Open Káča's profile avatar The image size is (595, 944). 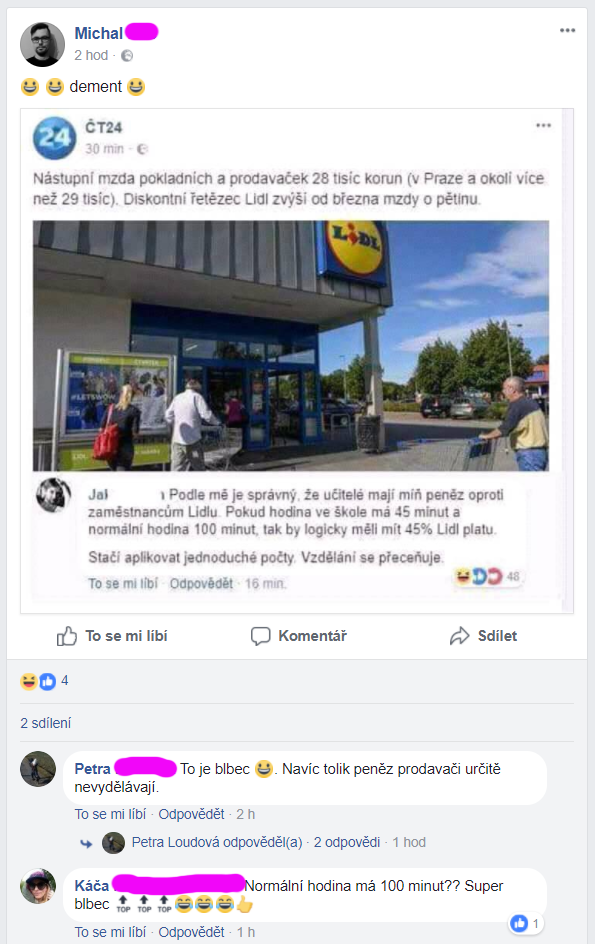point(38,886)
